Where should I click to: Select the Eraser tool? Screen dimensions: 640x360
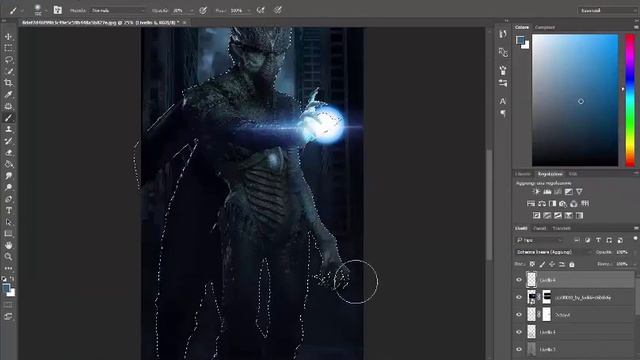coord(8,153)
